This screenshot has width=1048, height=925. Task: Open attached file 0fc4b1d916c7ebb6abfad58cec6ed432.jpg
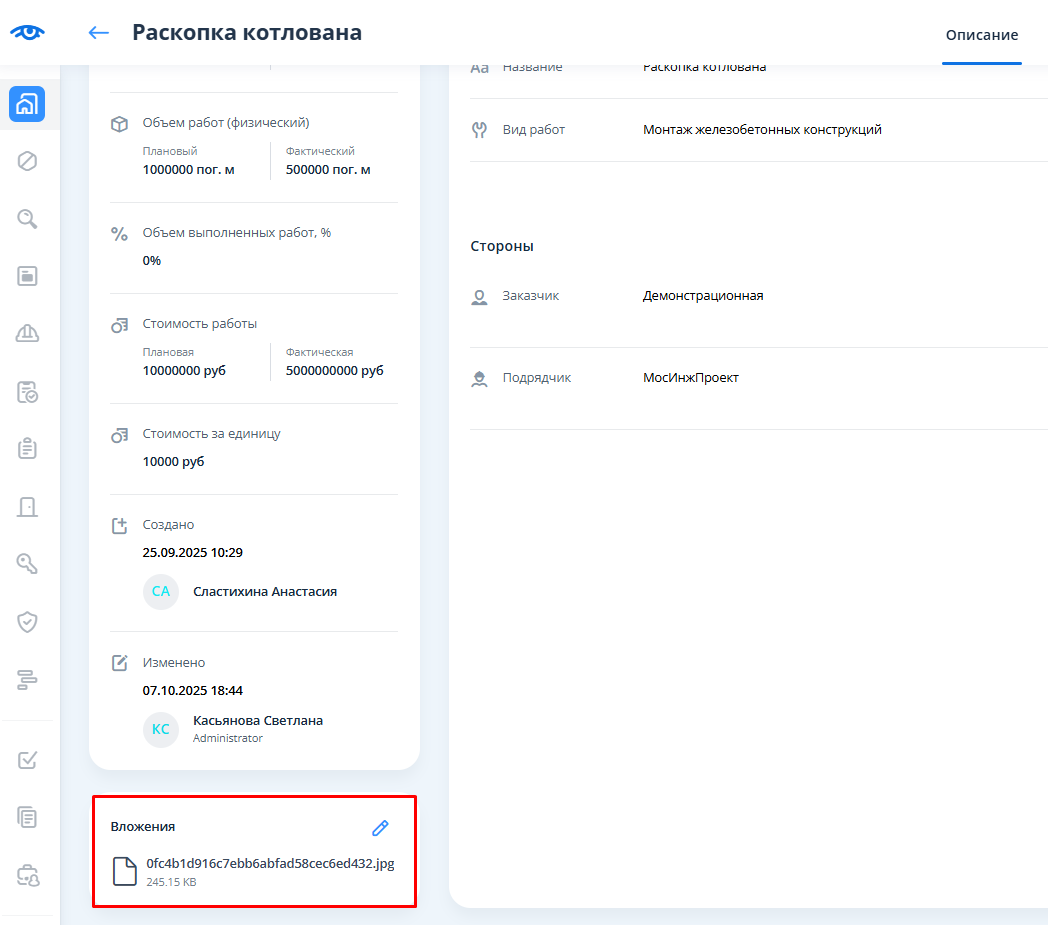tap(269, 864)
